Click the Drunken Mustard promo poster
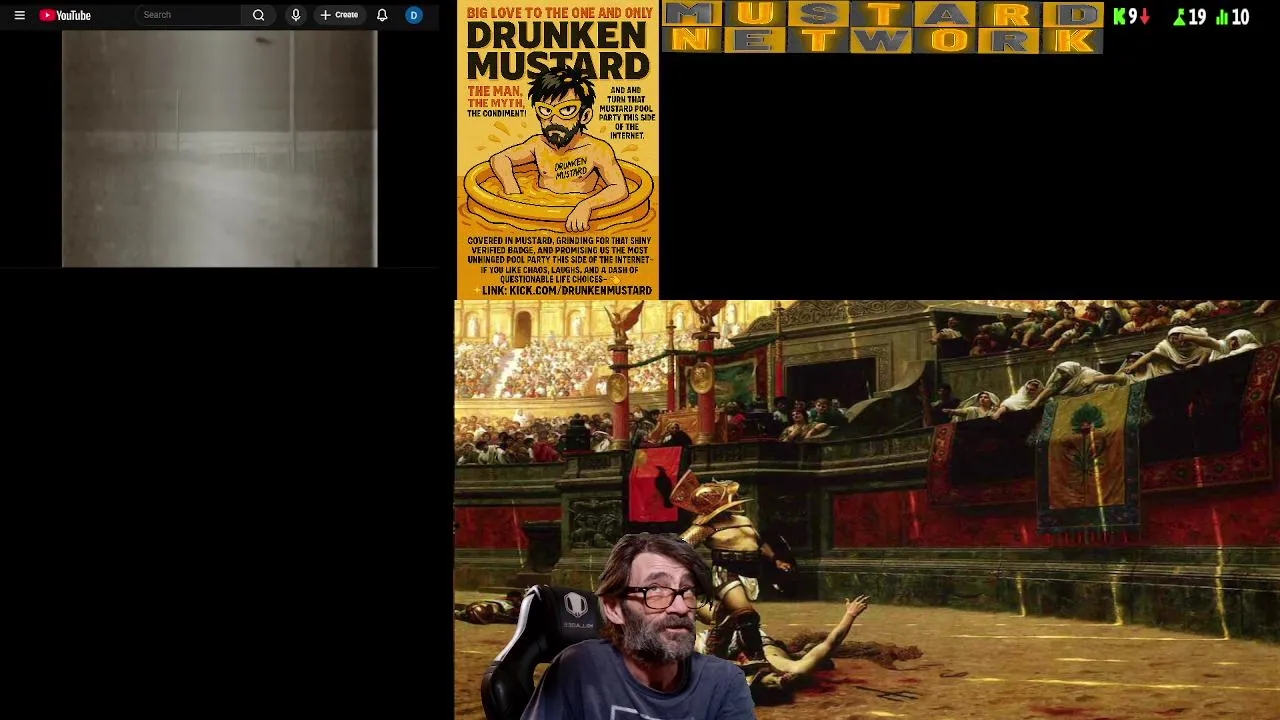The width and height of the screenshot is (1280, 720). coord(558,150)
